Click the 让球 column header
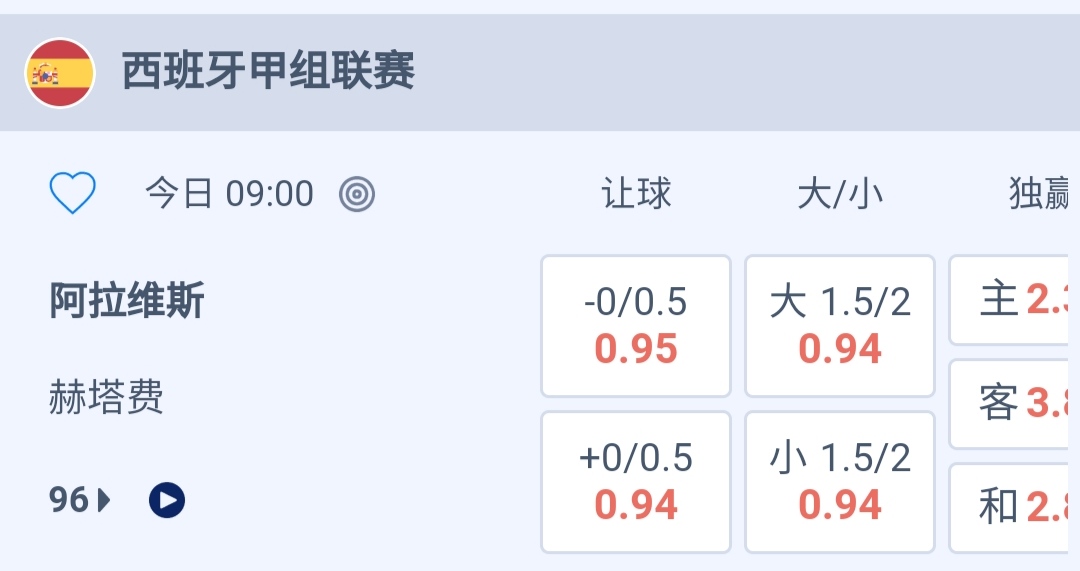Image resolution: width=1080 pixels, height=571 pixels. point(636,194)
